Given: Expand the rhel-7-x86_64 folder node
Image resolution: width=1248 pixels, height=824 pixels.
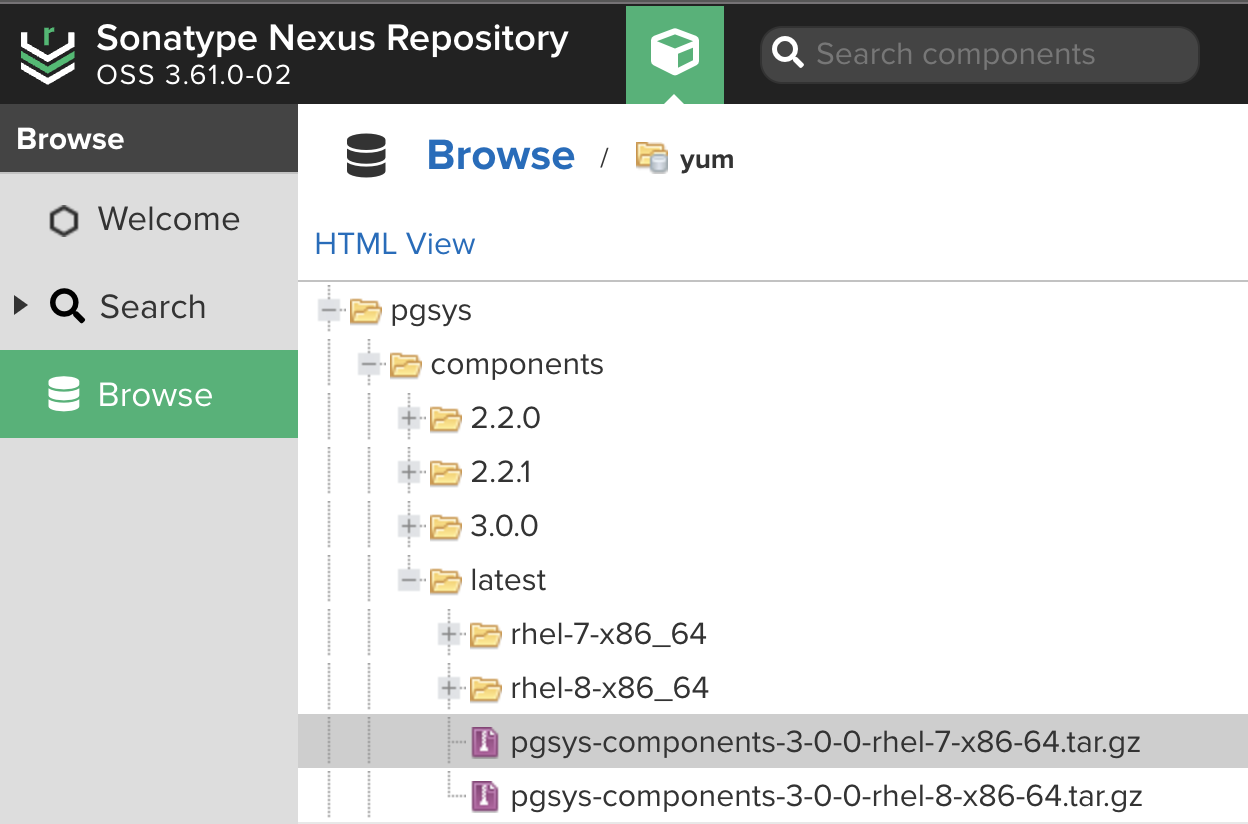Looking at the screenshot, I should tap(449, 634).
